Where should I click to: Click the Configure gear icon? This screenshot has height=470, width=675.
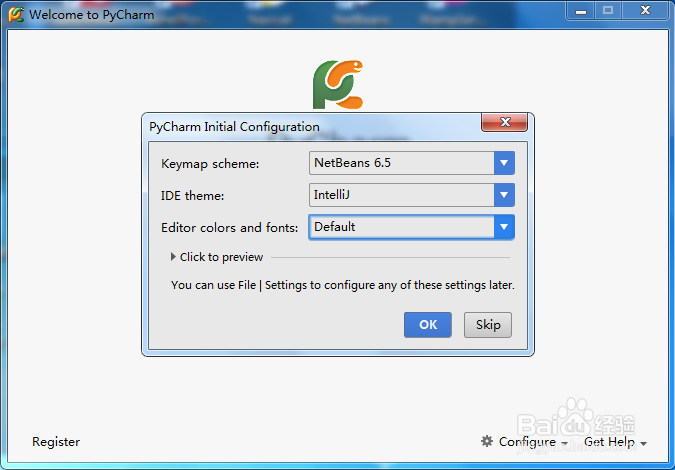coord(487,441)
